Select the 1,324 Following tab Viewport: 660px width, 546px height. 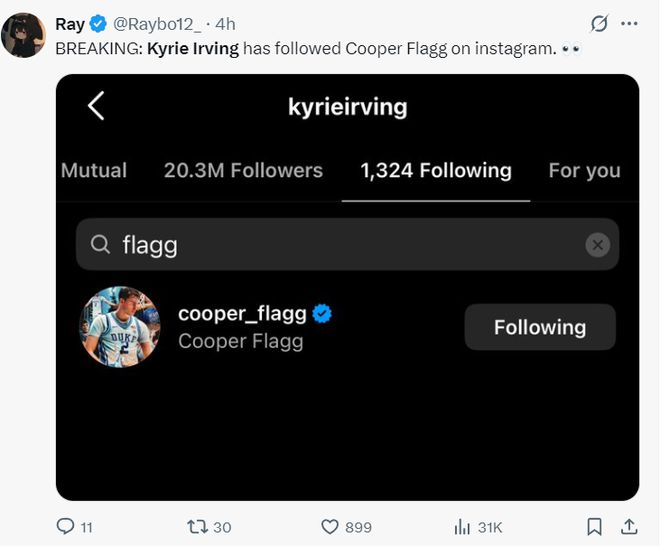tap(436, 170)
